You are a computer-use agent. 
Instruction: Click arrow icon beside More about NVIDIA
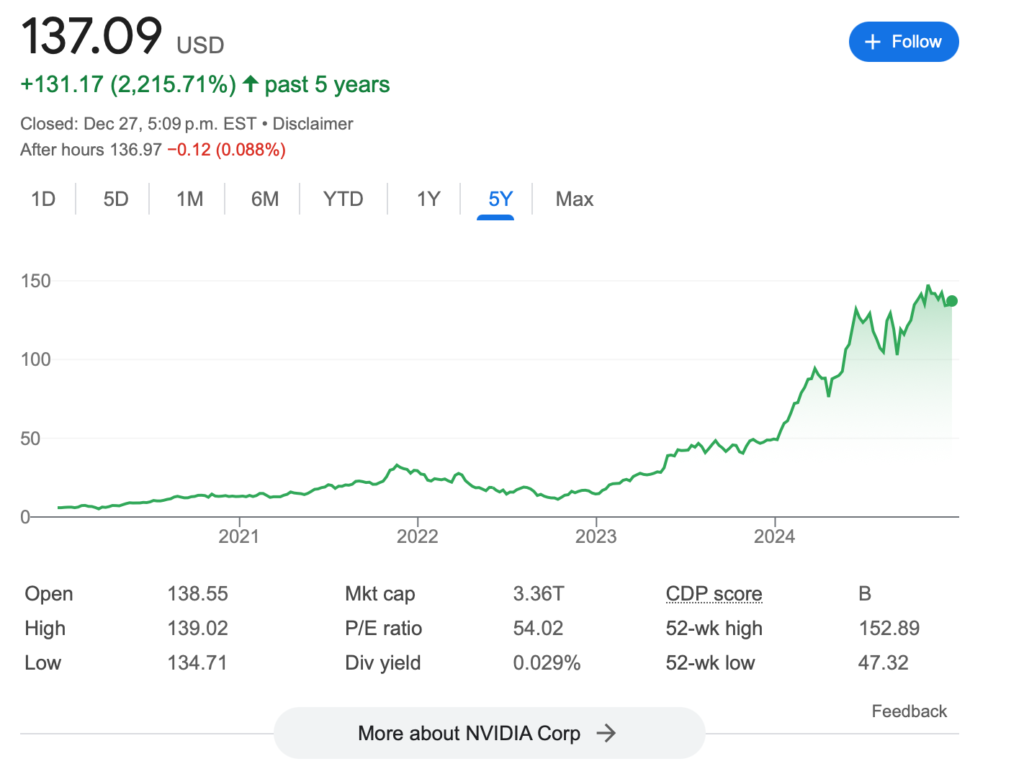pos(605,733)
